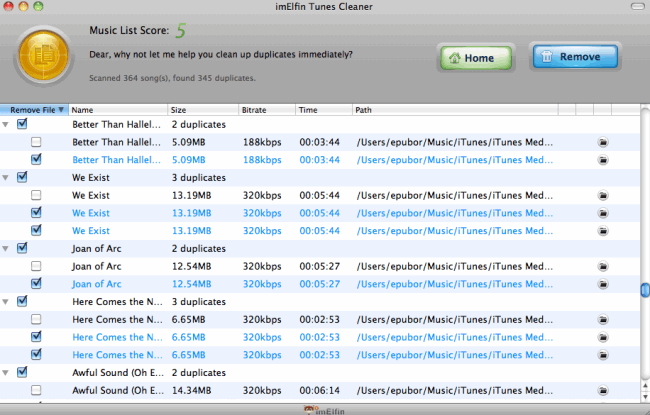Click path of unchecked We Exist row

(454, 195)
